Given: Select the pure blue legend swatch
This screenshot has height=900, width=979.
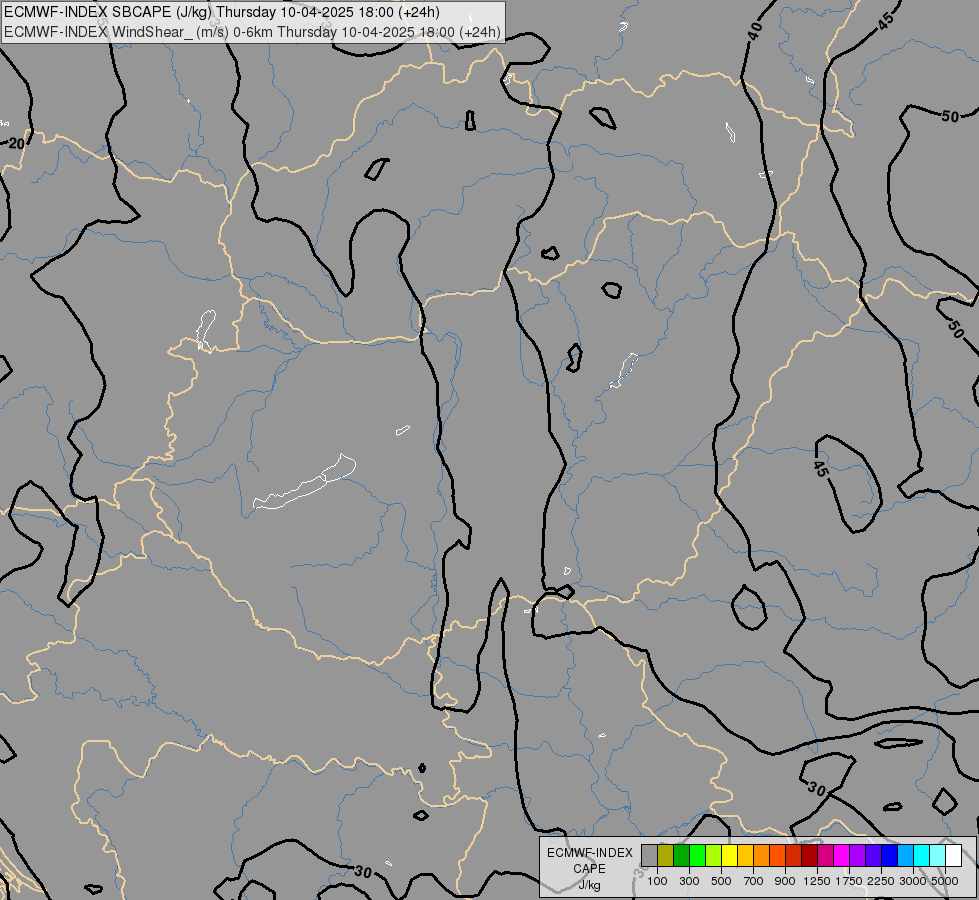Looking at the screenshot, I should click(x=889, y=855).
